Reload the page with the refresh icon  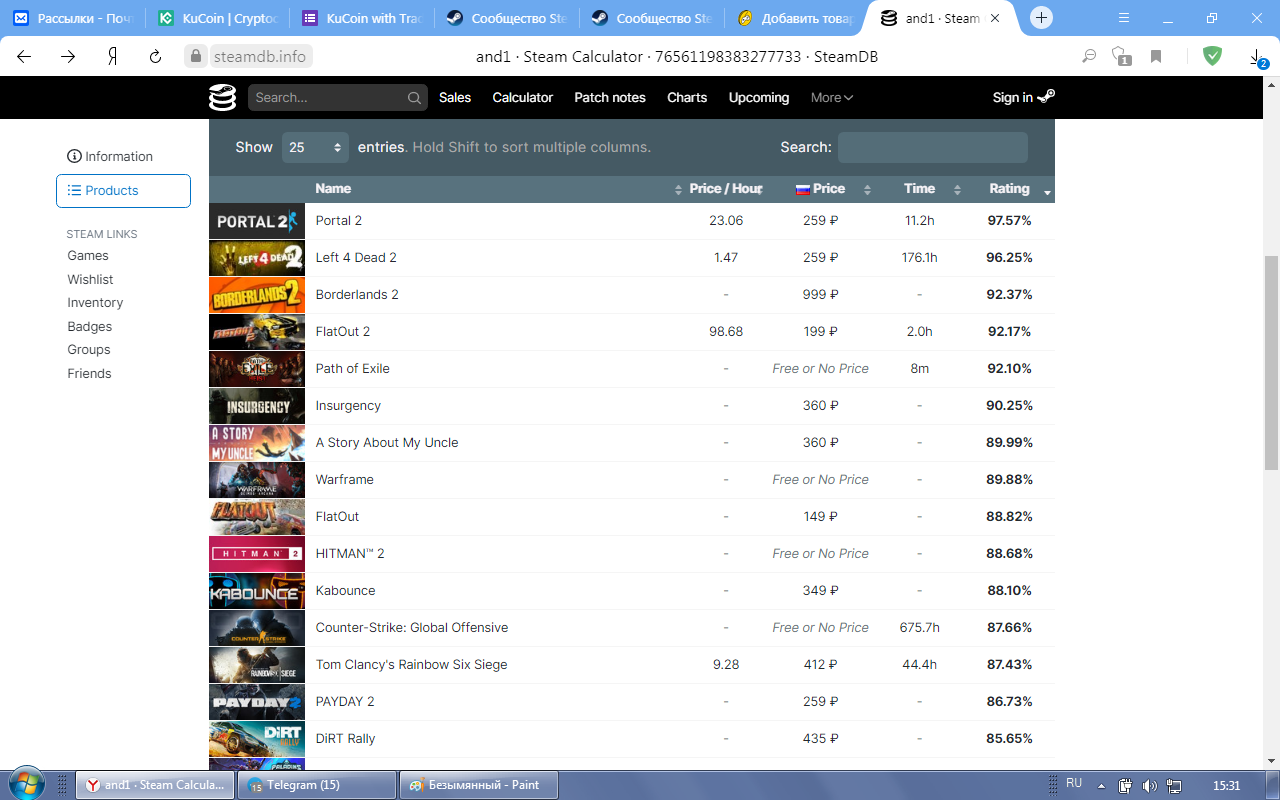point(155,57)
